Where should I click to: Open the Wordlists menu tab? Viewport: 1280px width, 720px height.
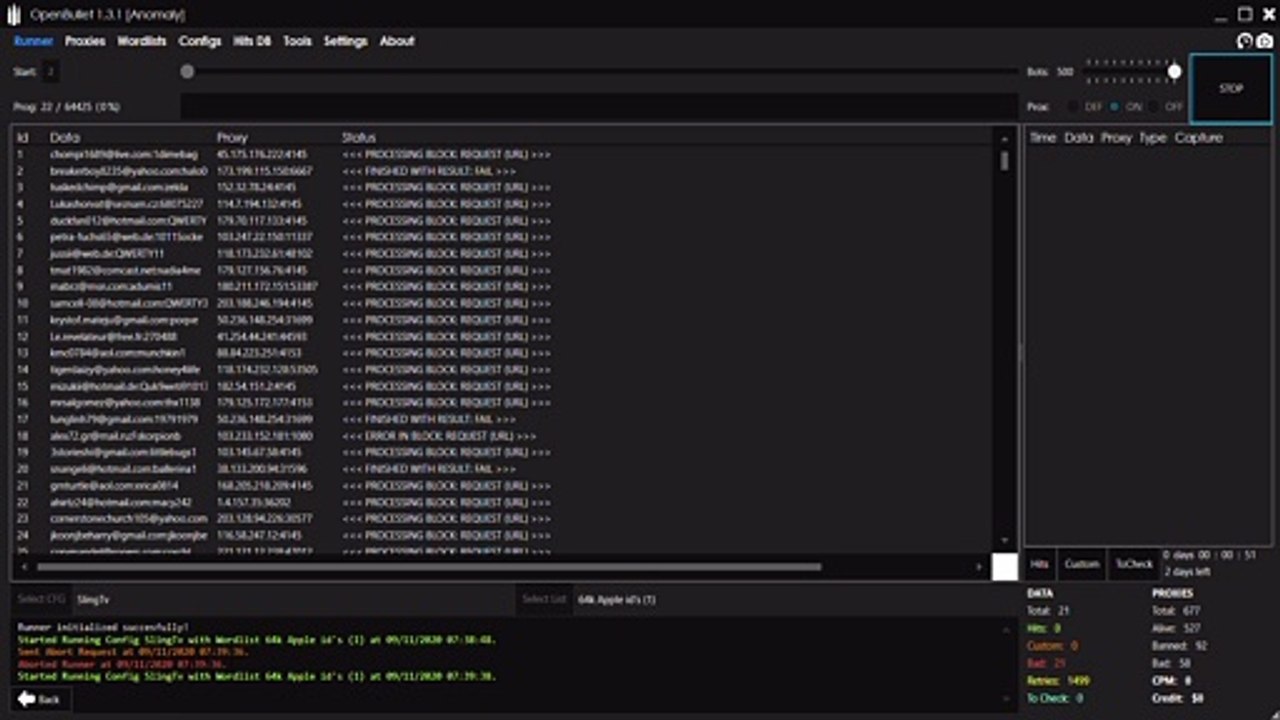tap(142, 41)
